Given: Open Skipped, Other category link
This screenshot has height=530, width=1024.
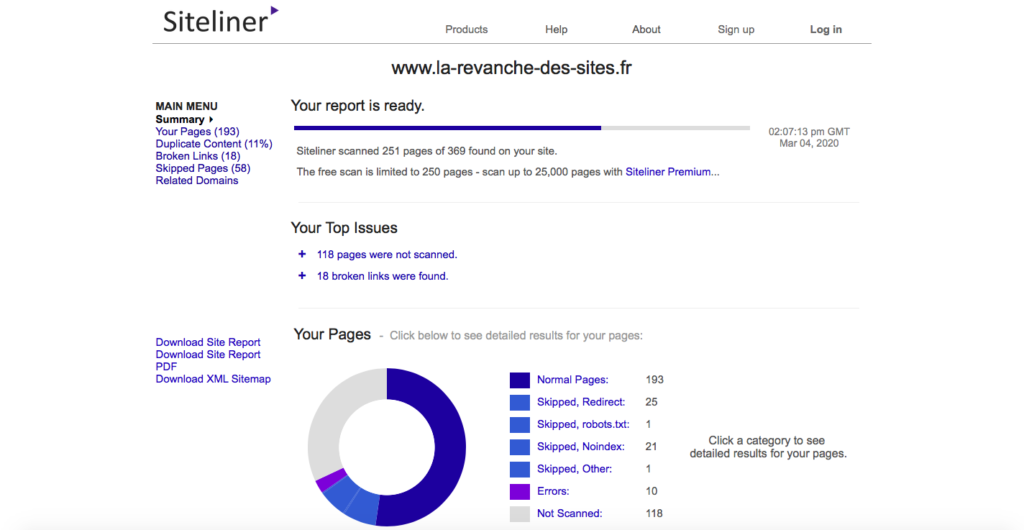Looking at the screenshot, I should 575,469.
